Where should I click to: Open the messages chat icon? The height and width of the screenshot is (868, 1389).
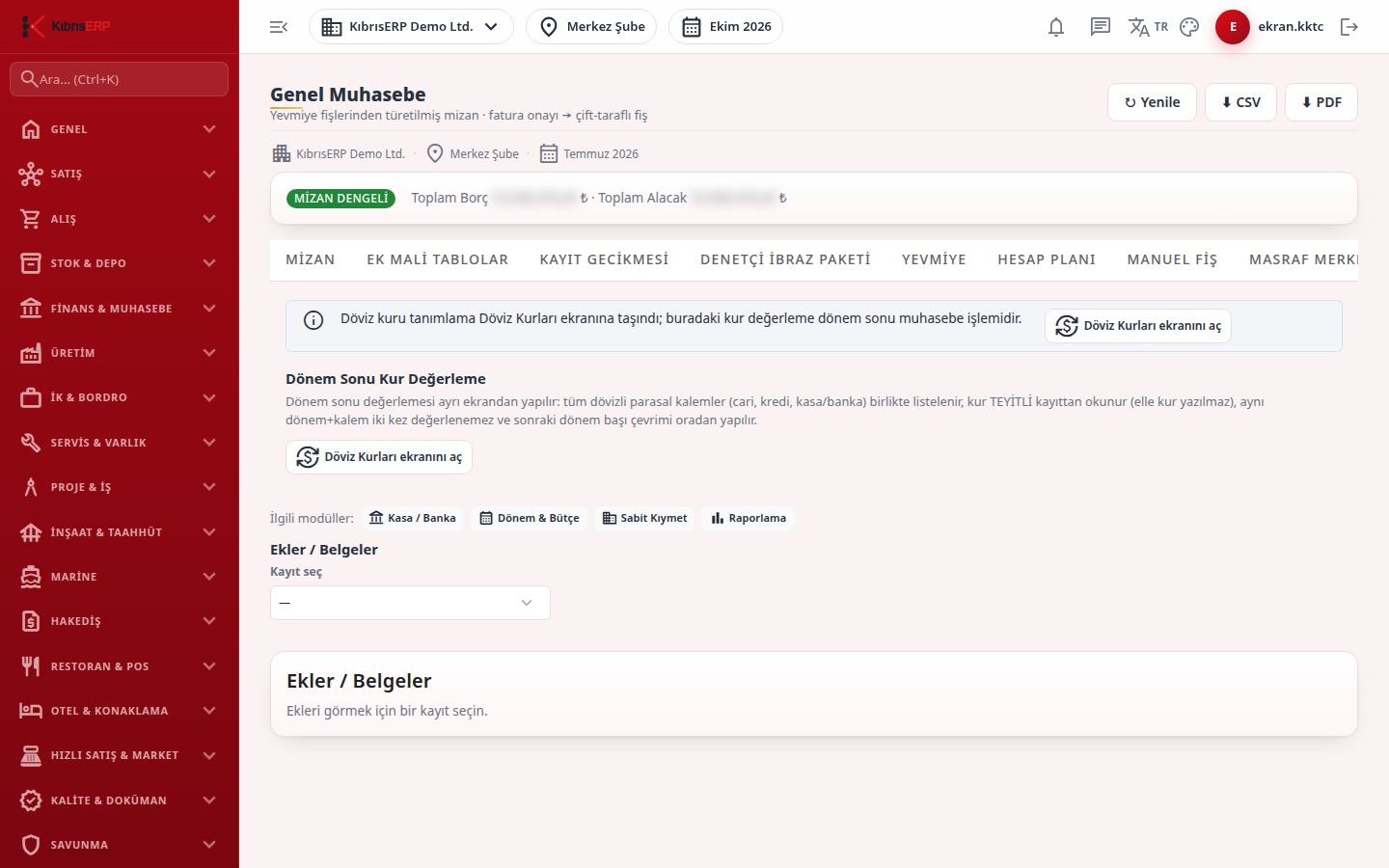pyautogui.click(x=1101, y=27)
